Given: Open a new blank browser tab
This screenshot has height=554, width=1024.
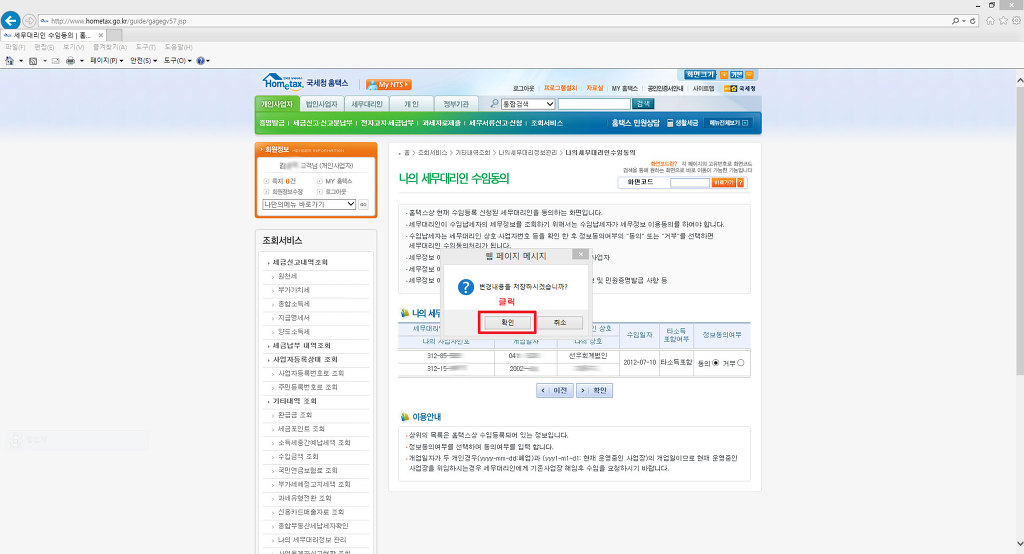Looking at the screenshot, I should point(114,35).
